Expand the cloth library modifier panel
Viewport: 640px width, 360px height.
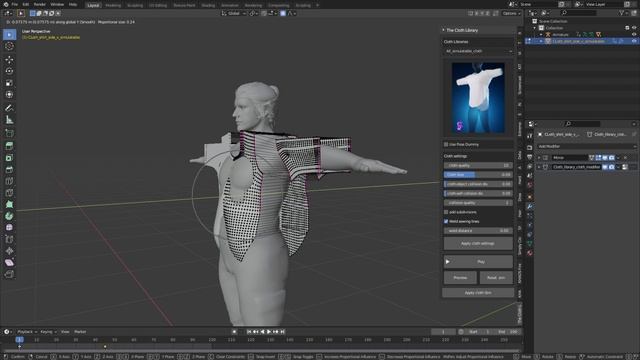pos(539,167)
